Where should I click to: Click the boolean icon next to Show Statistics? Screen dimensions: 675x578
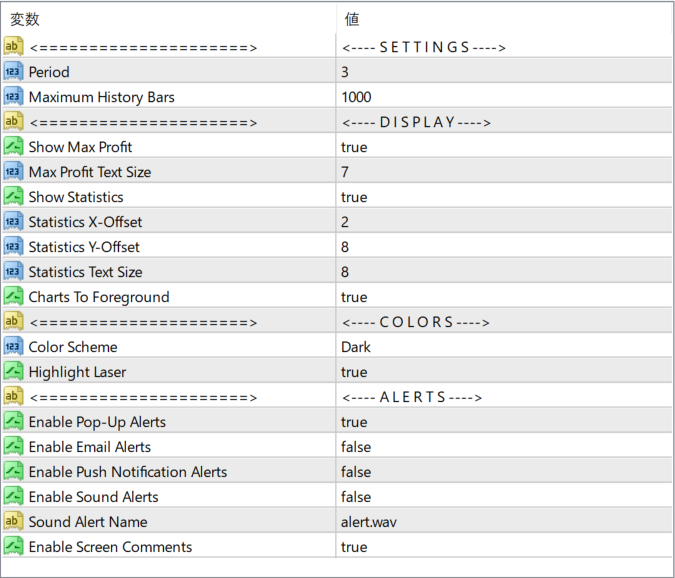tap(13, 197)
